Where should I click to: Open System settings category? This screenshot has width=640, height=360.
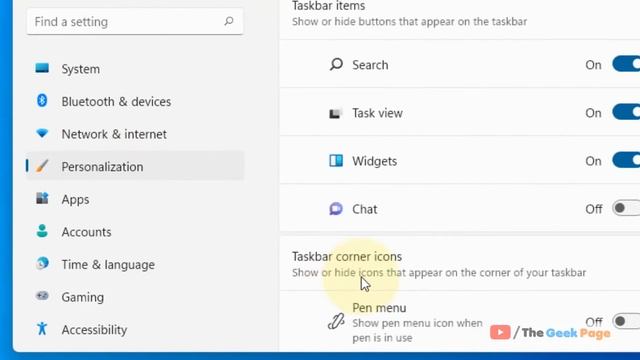135,69
